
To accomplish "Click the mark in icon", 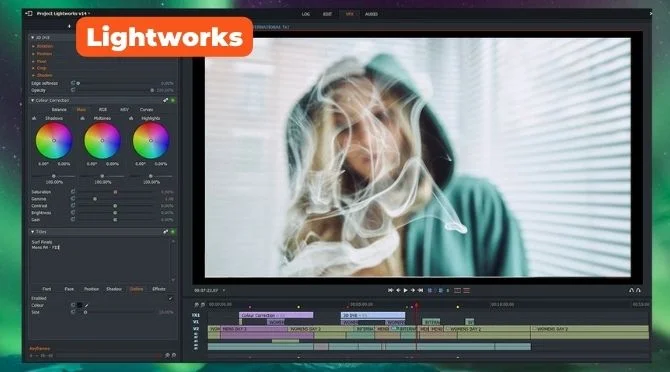I will [430, 290].
